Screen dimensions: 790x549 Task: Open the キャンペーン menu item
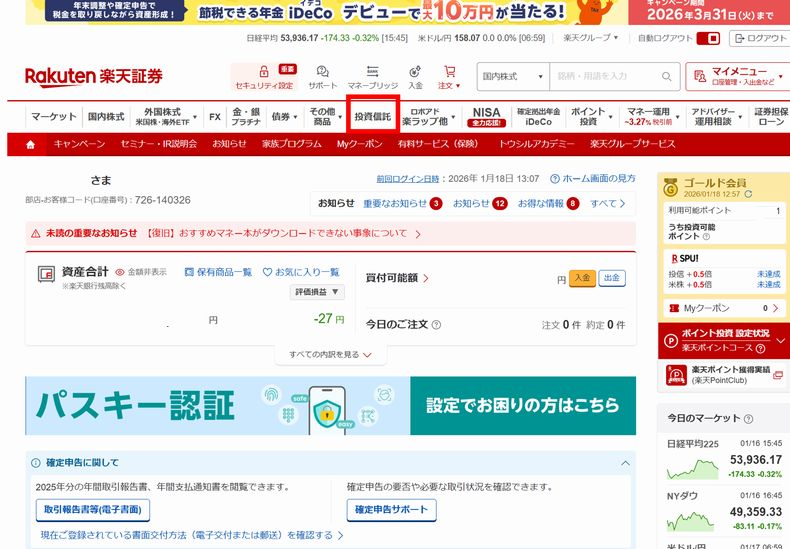point(79,144)
